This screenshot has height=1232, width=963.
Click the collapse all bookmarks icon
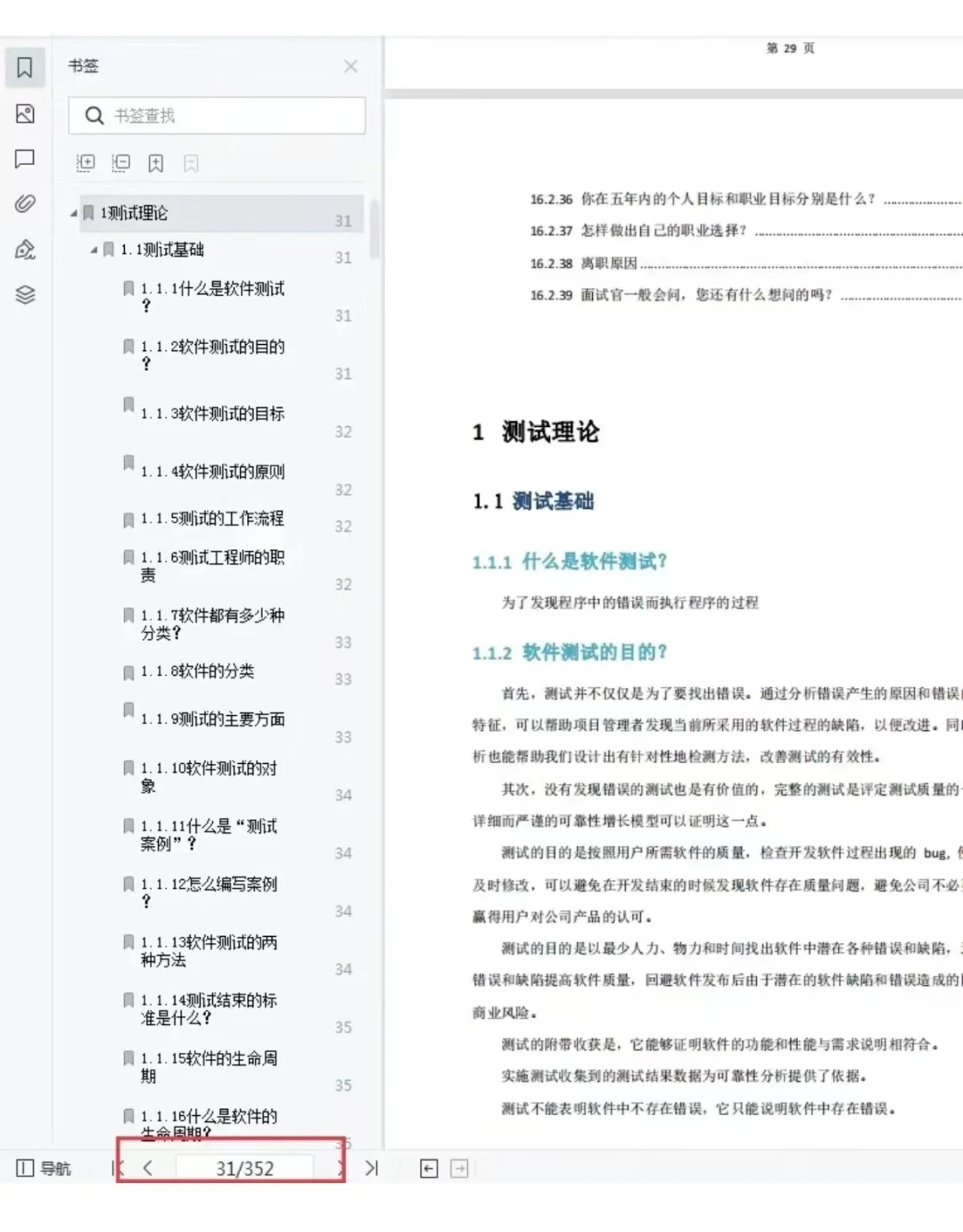(120, 163)
